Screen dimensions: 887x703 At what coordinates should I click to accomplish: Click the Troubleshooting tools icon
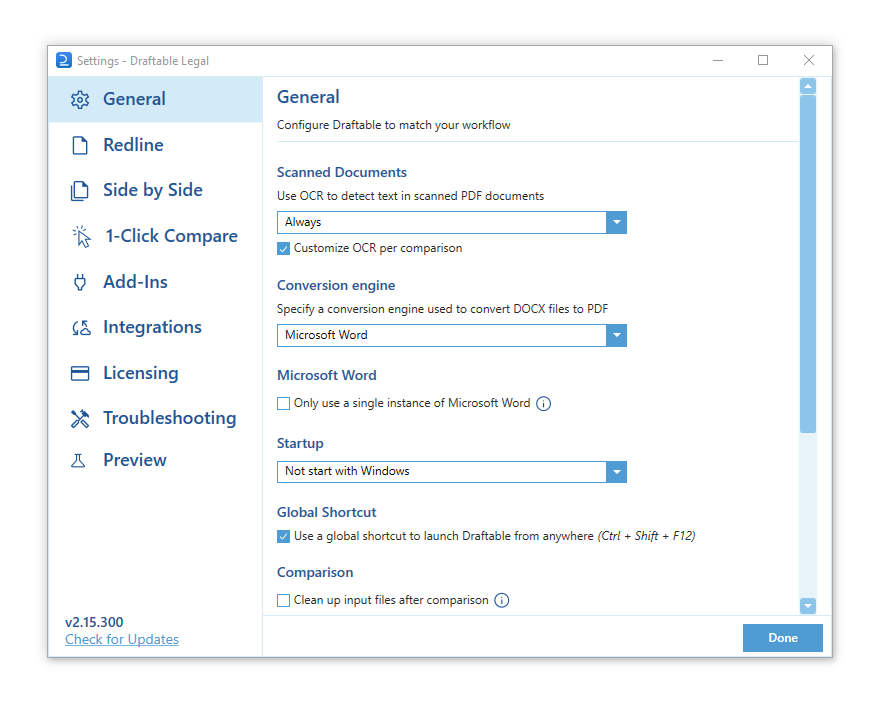[x=80, y=419]
